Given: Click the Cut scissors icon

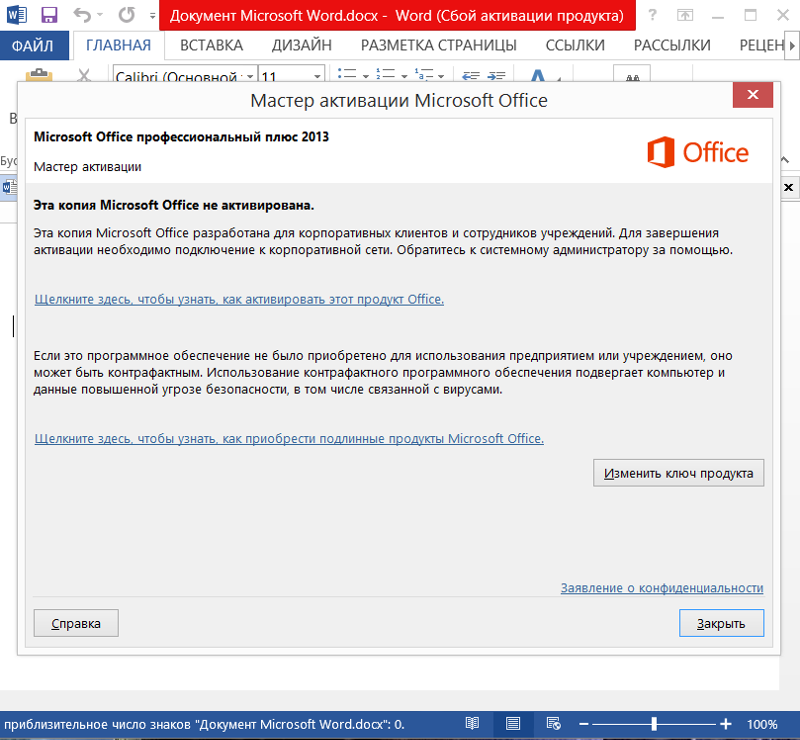Looking at the screenshot, I should (84, 75).
